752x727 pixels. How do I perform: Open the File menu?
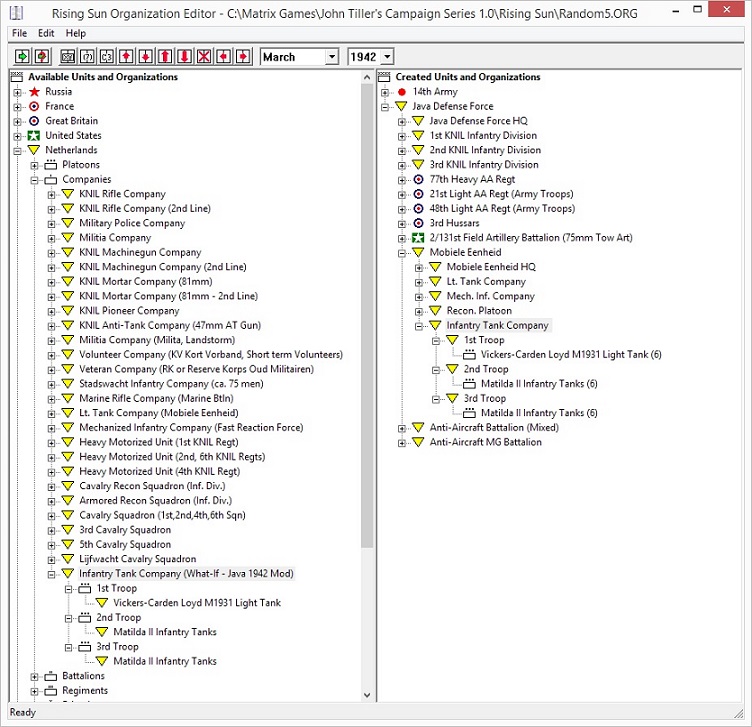pos(19,33)
